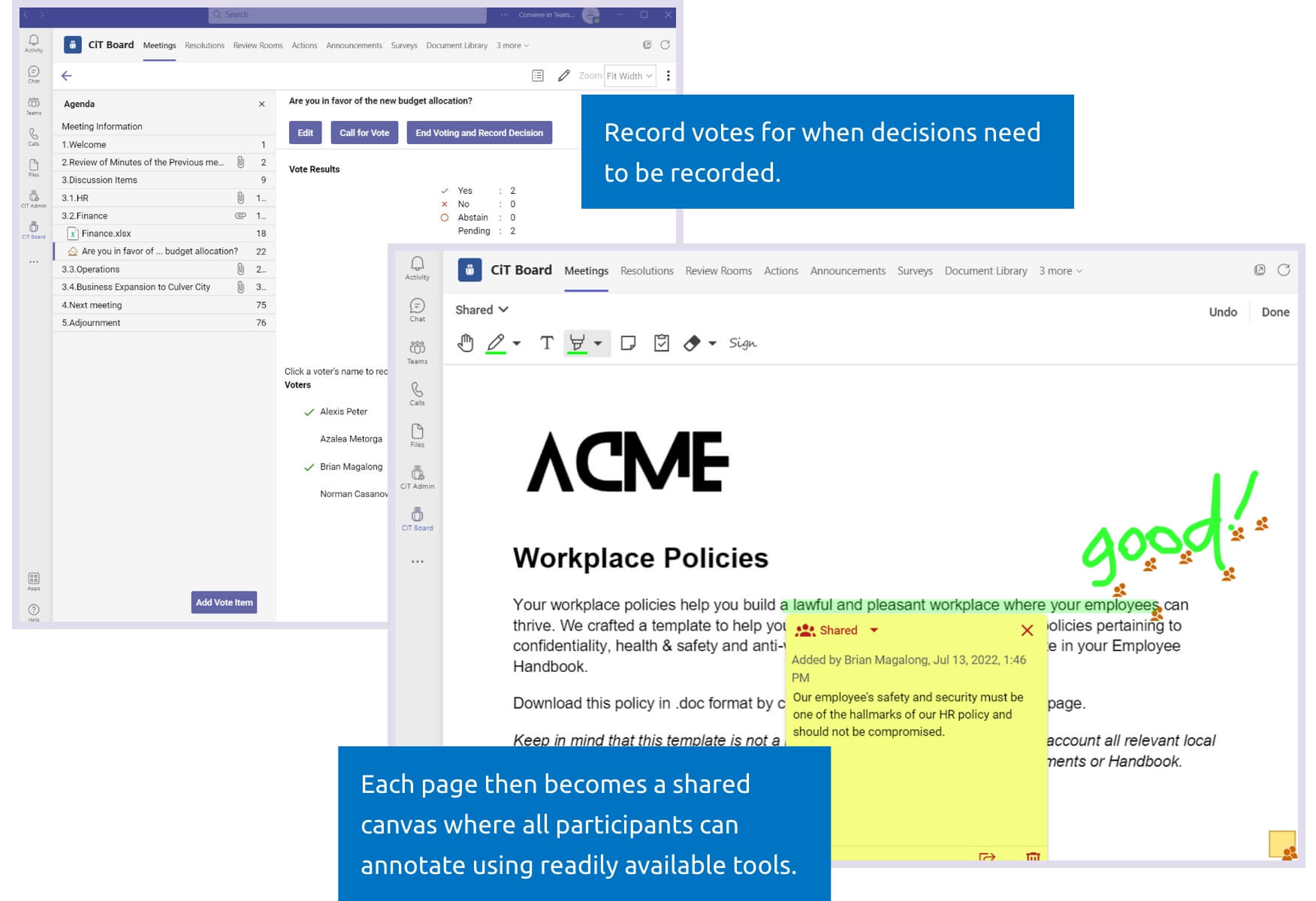Expand the Shared annotation mode dropdown

coord(481,310)
